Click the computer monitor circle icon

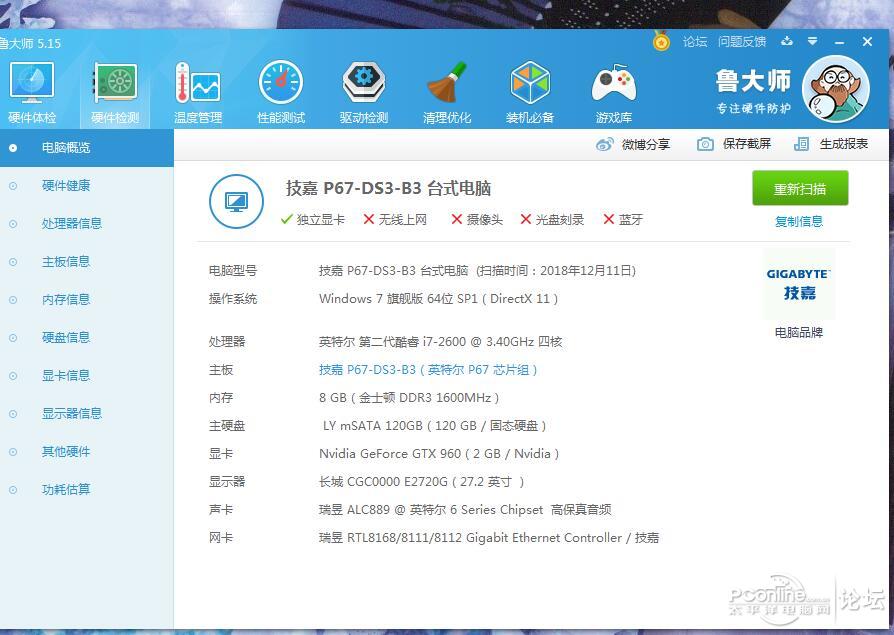tap(237, 201)
